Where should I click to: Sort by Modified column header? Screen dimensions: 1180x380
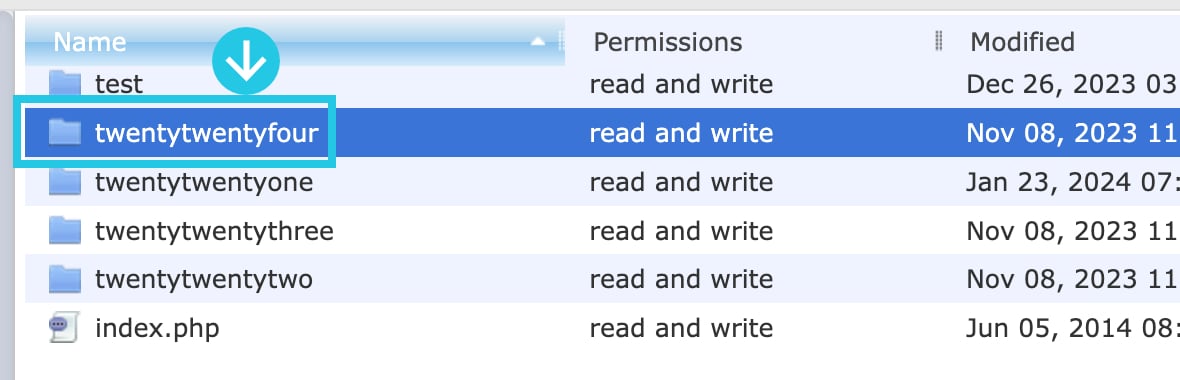pos(1022,41)
